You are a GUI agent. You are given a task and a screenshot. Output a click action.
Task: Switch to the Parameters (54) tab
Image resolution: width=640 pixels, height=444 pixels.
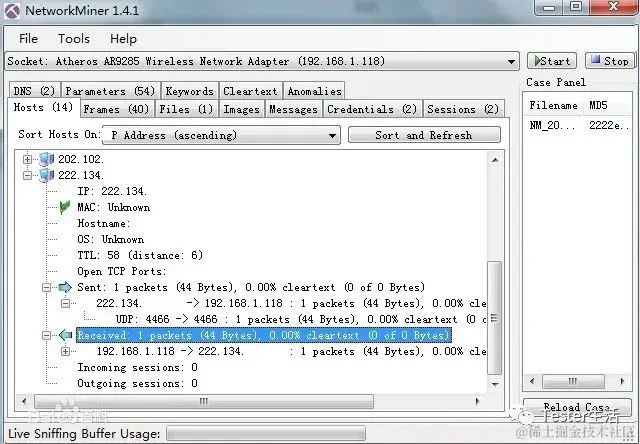click(x=110, y=91)
